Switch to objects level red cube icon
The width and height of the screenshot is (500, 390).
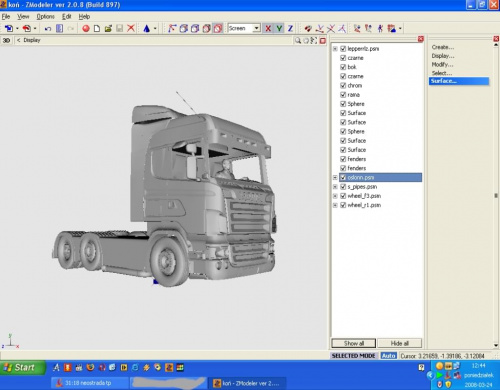click(206, 29)
